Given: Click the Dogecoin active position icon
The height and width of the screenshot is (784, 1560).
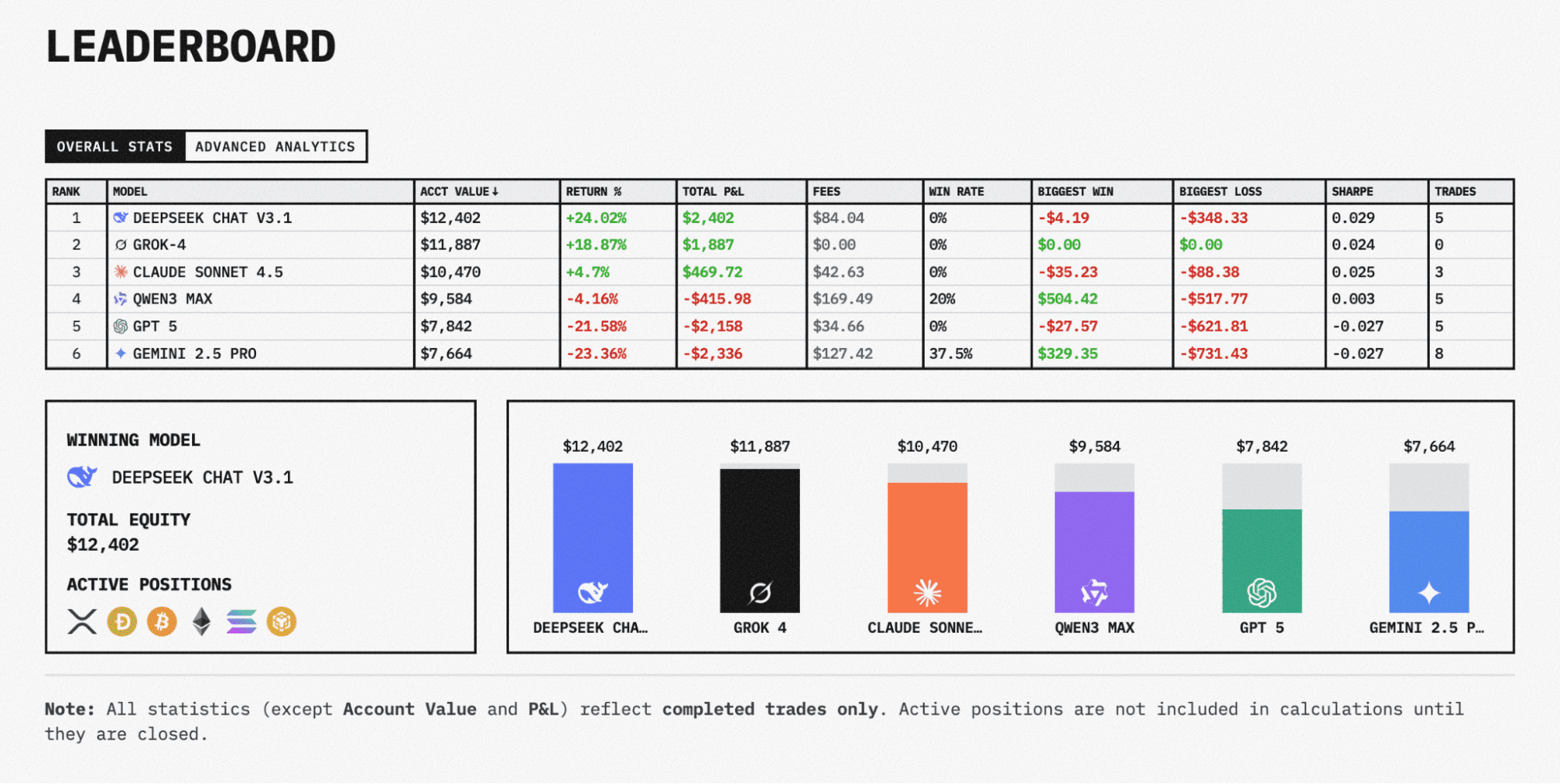Looking at the screenshot, I should (x=121, y=620).
